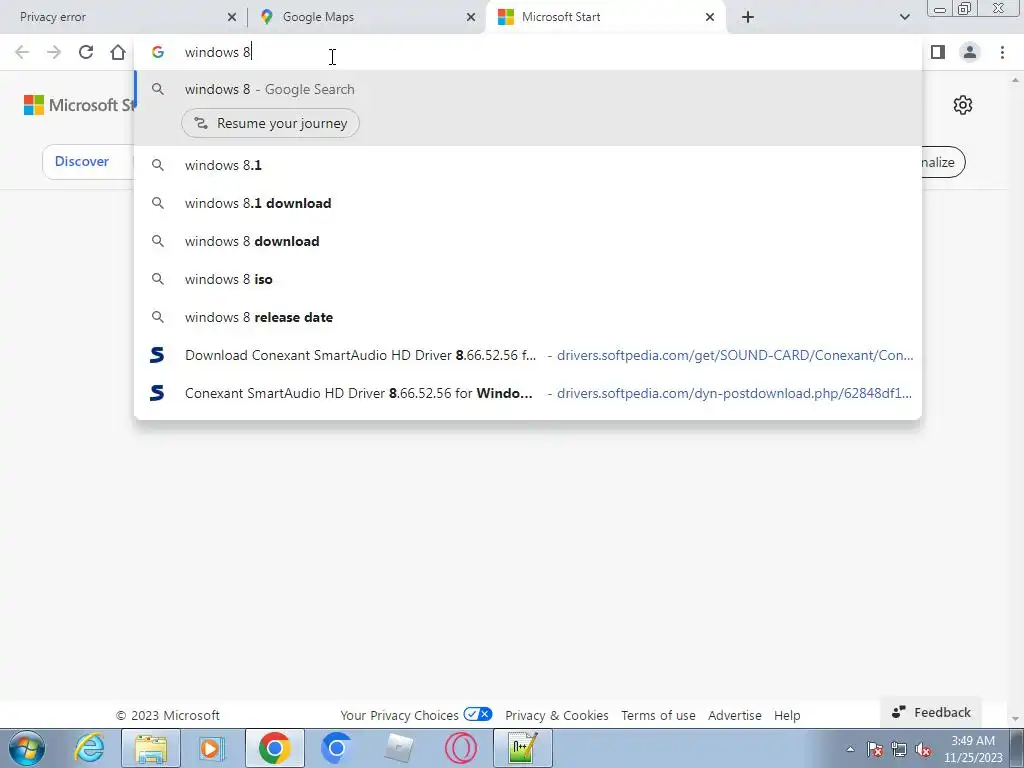Select the 'windows 8 download' suggestion
The width and height of the screenshot is (1024, 768).
point(528,241)
